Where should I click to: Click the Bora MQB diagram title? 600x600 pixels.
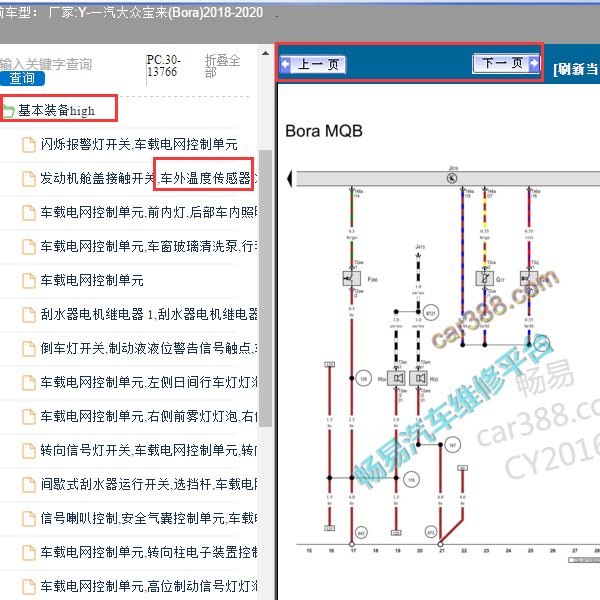click(324, 131)
